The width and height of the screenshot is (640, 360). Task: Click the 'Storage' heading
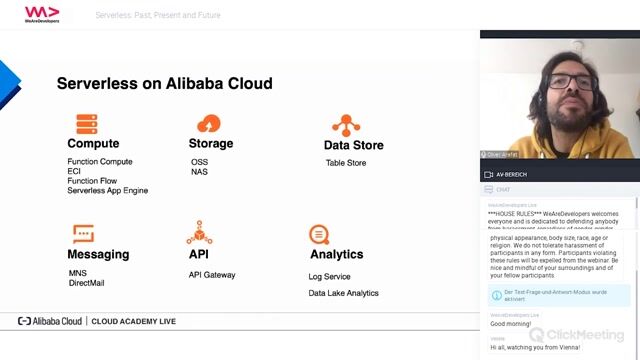tap(211, 143)
